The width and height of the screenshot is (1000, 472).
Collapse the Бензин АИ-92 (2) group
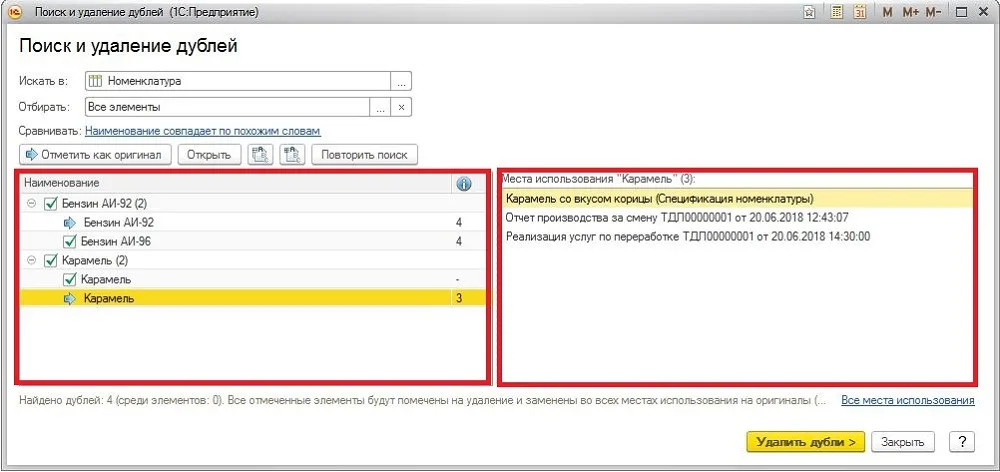point(30,204)
